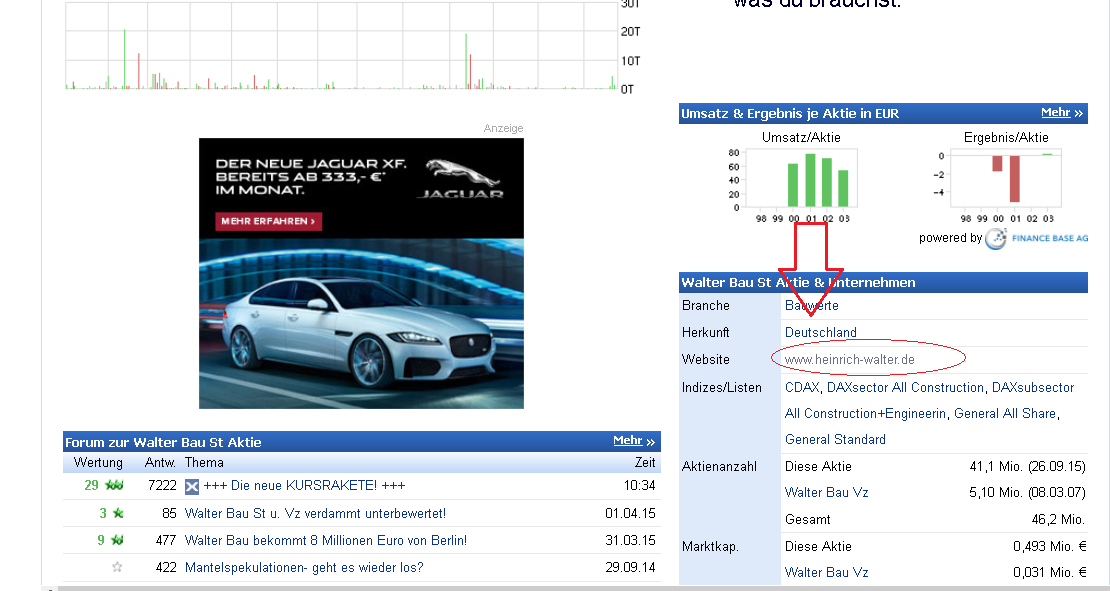Click green star beside rating 3
The image size is (1110, 591).
[x=118, y=513]
